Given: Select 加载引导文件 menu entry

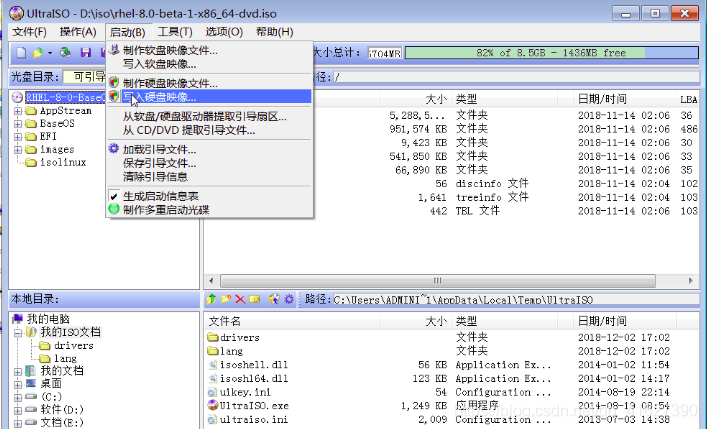Looking at the screenshot, I should [x=210, y=150].
